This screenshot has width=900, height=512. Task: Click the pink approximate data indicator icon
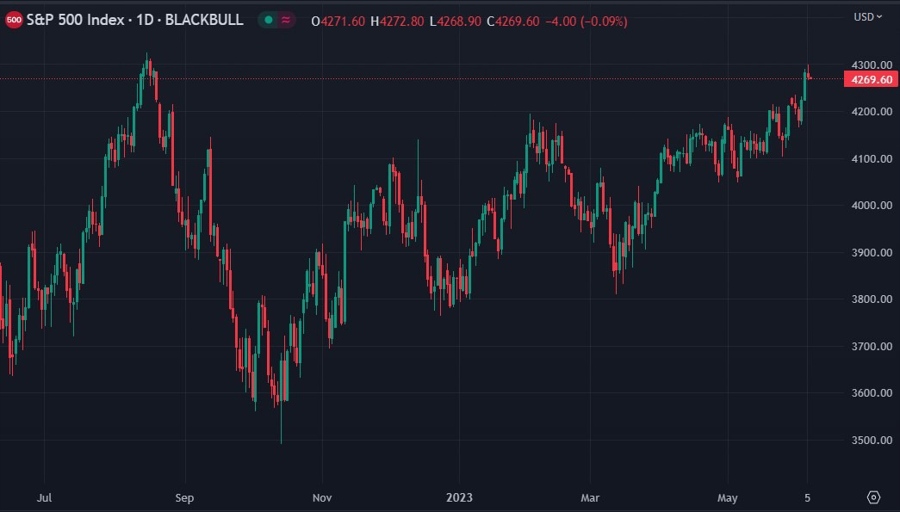286,21
